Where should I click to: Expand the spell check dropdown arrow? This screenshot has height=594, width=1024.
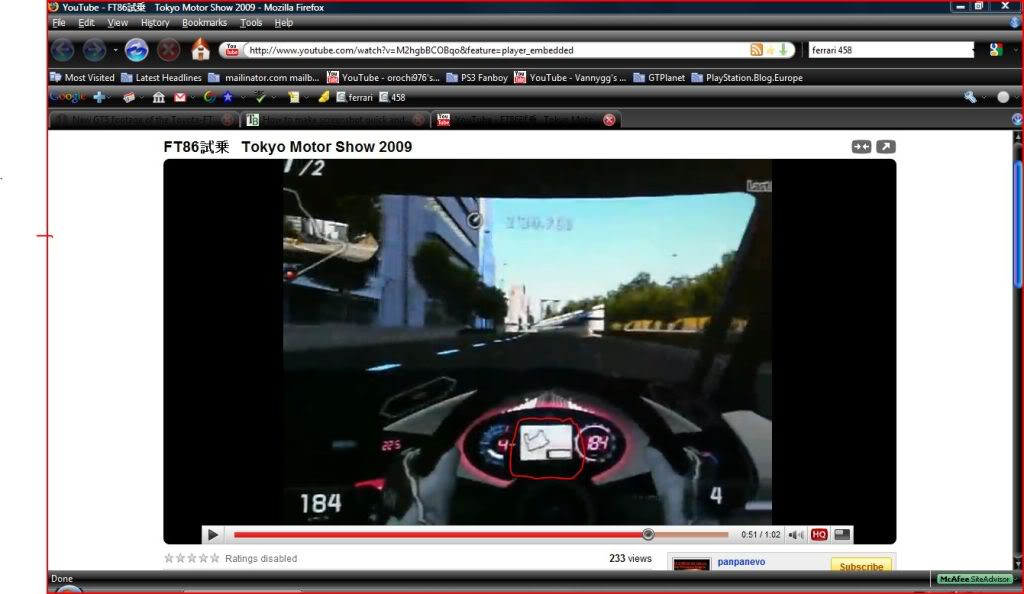[274, 98]
